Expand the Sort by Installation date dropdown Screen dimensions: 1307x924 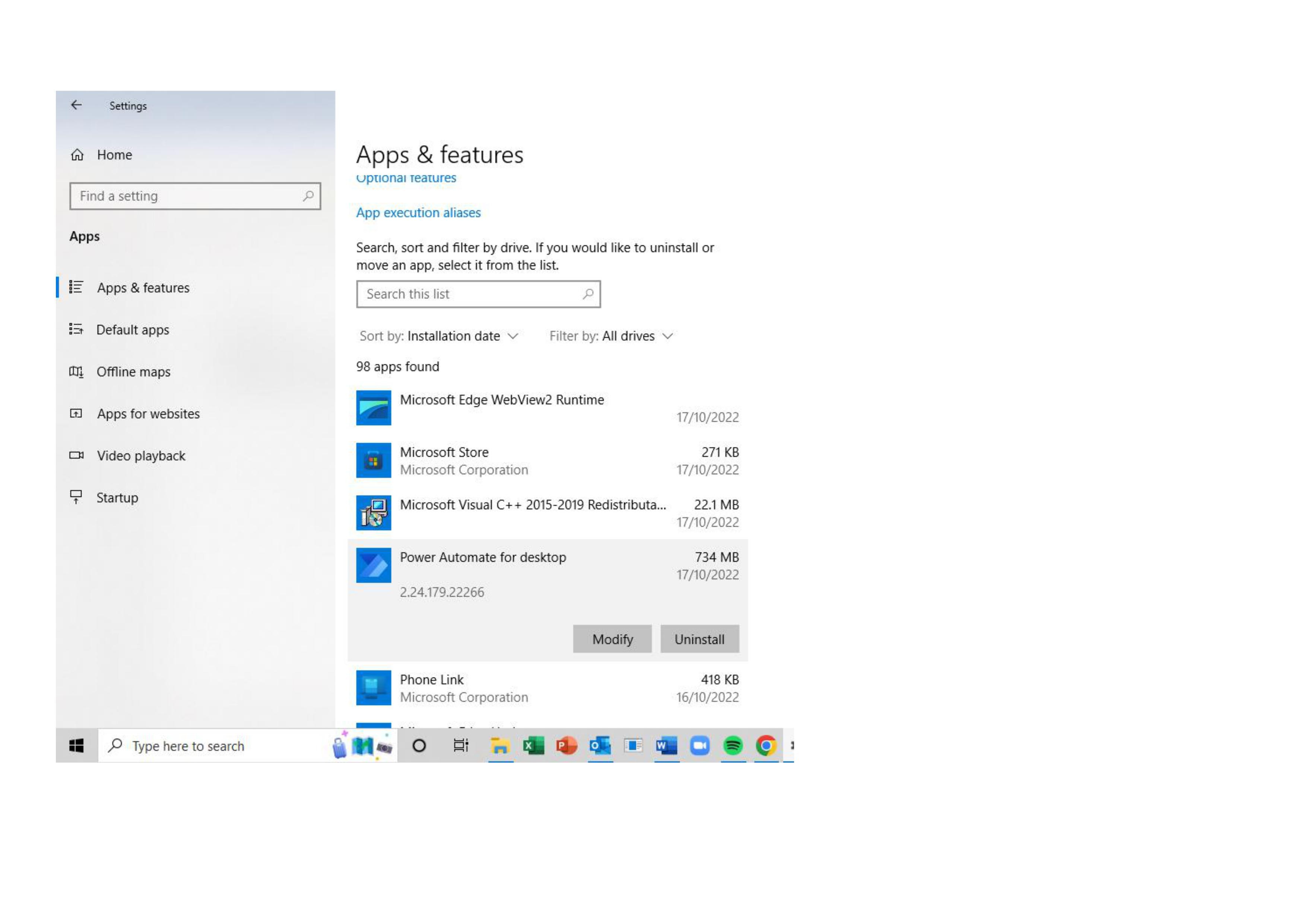pyautogui.click(x=439, y=336)
